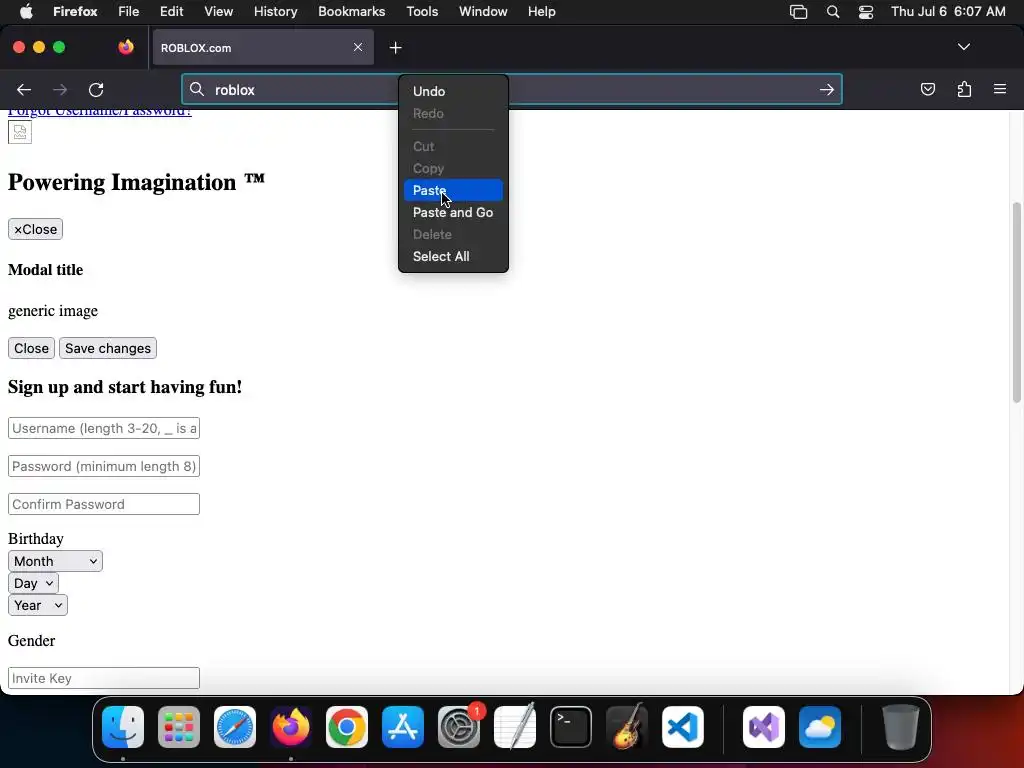
Task: Choose Paste in the context menu
Action: click(453, 190)
